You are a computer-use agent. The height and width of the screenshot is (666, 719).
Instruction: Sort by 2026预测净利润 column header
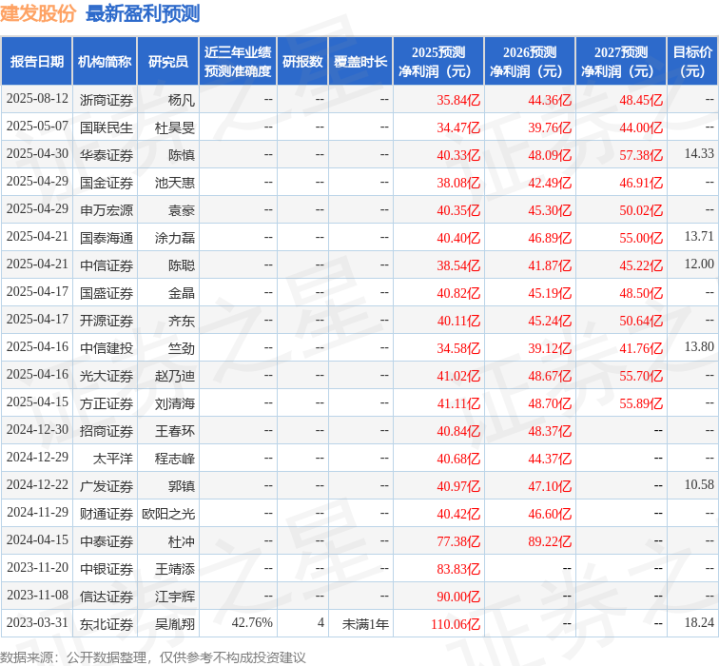(x=529, y=62)
